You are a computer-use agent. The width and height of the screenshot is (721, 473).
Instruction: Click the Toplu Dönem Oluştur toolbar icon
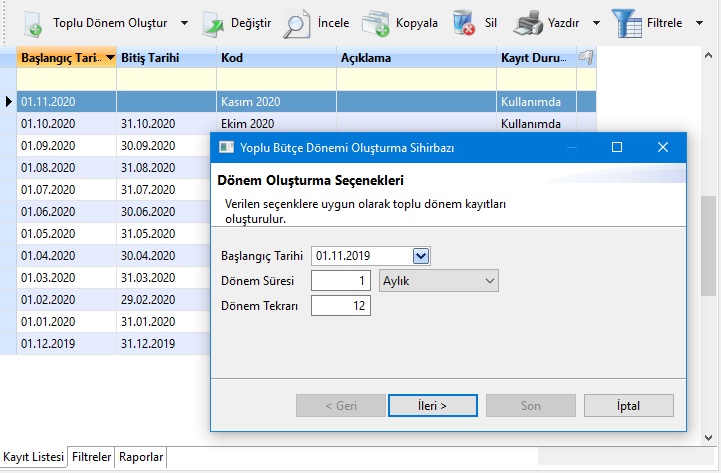[x=32, y=22]
